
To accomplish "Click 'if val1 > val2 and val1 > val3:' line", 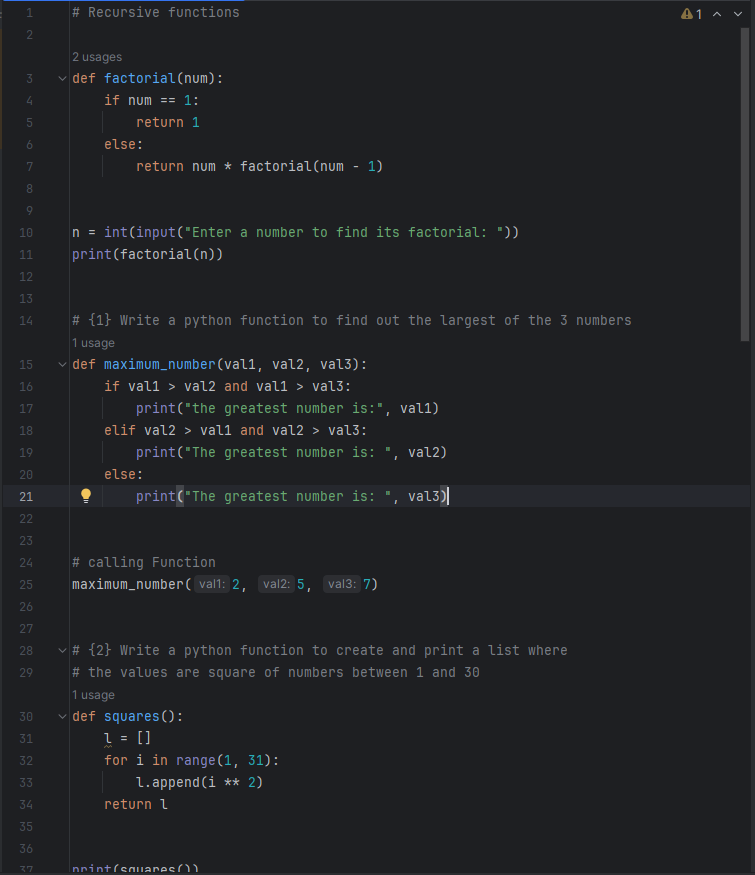I will point(228,386).
